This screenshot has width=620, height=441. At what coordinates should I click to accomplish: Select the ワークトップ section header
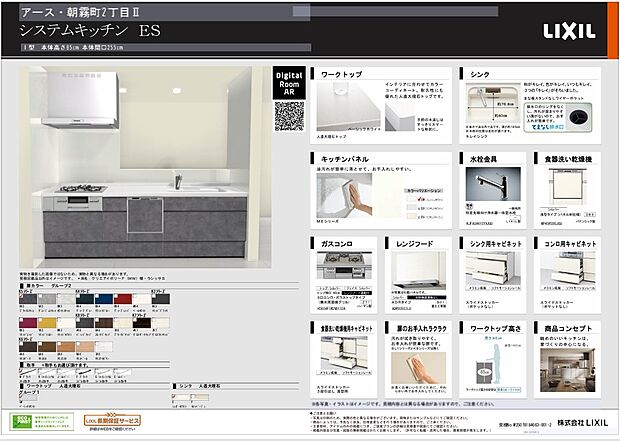tap(340, 74)
